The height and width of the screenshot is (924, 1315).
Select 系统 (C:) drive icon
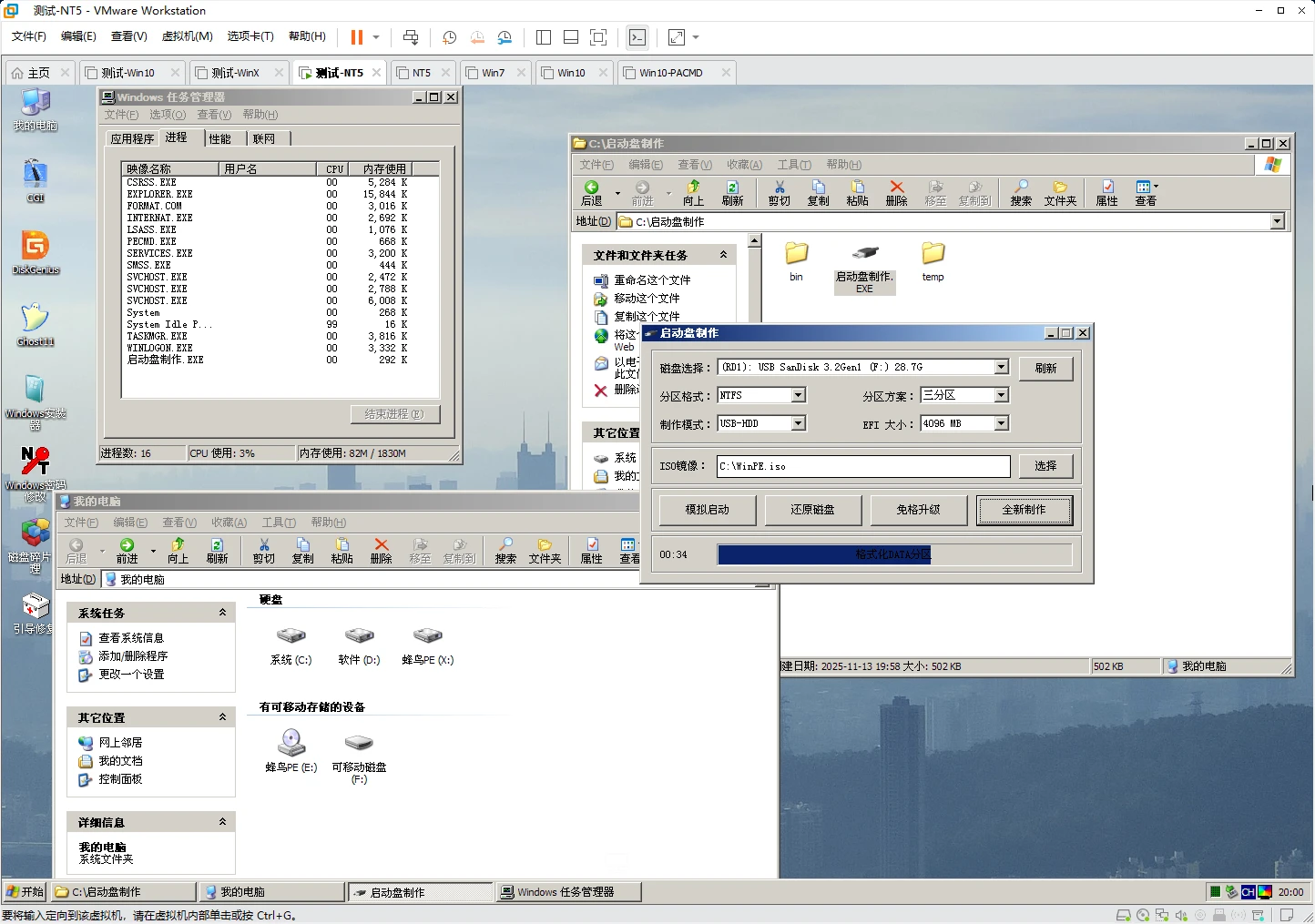(291, 645)
